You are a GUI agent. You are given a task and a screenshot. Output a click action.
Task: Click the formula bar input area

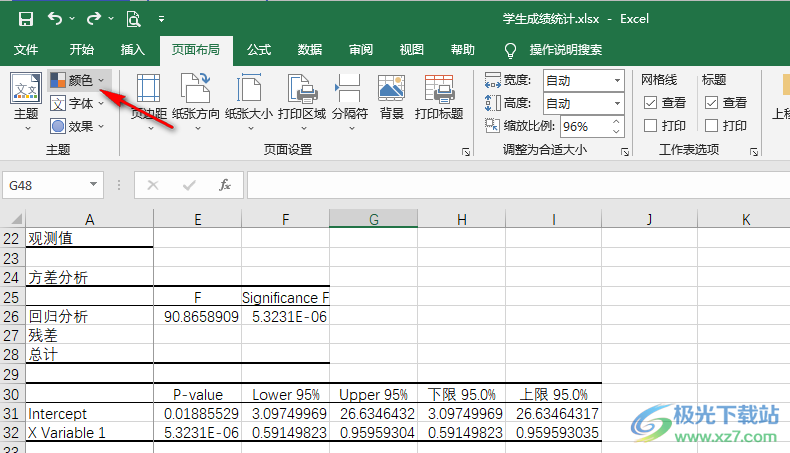518,185
